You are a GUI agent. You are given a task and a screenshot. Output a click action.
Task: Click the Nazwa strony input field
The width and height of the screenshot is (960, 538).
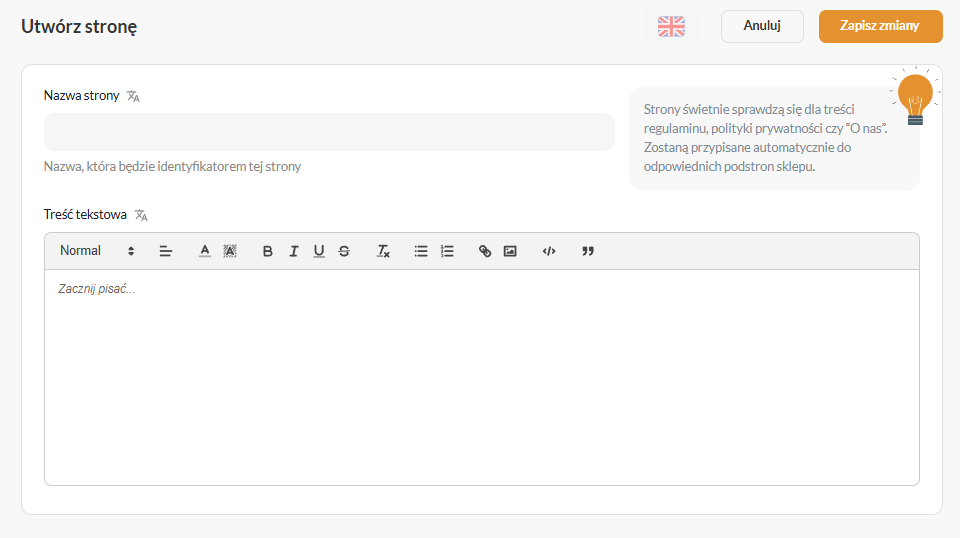pyautogui.click(x=329, y=132)
